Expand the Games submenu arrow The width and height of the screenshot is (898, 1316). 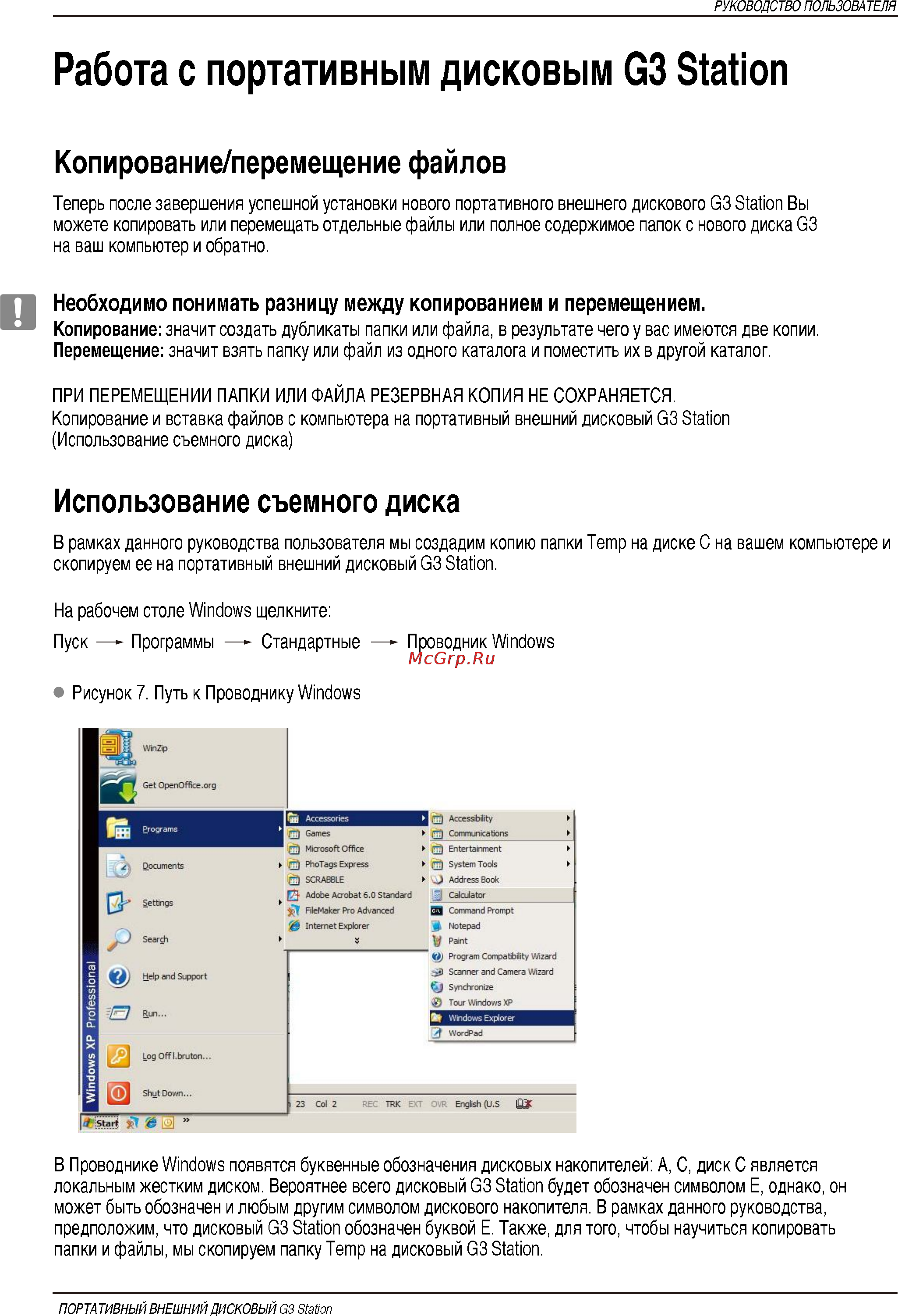pyautogui.click(x=423, y=834)
